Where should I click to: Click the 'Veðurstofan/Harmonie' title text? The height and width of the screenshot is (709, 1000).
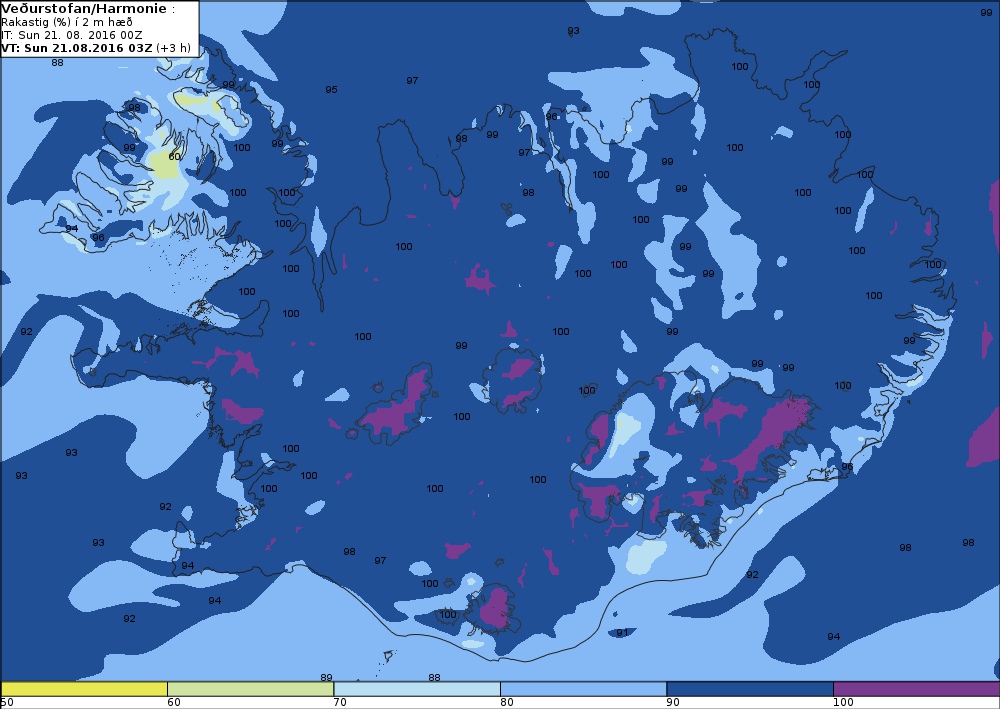coord(84,9)
